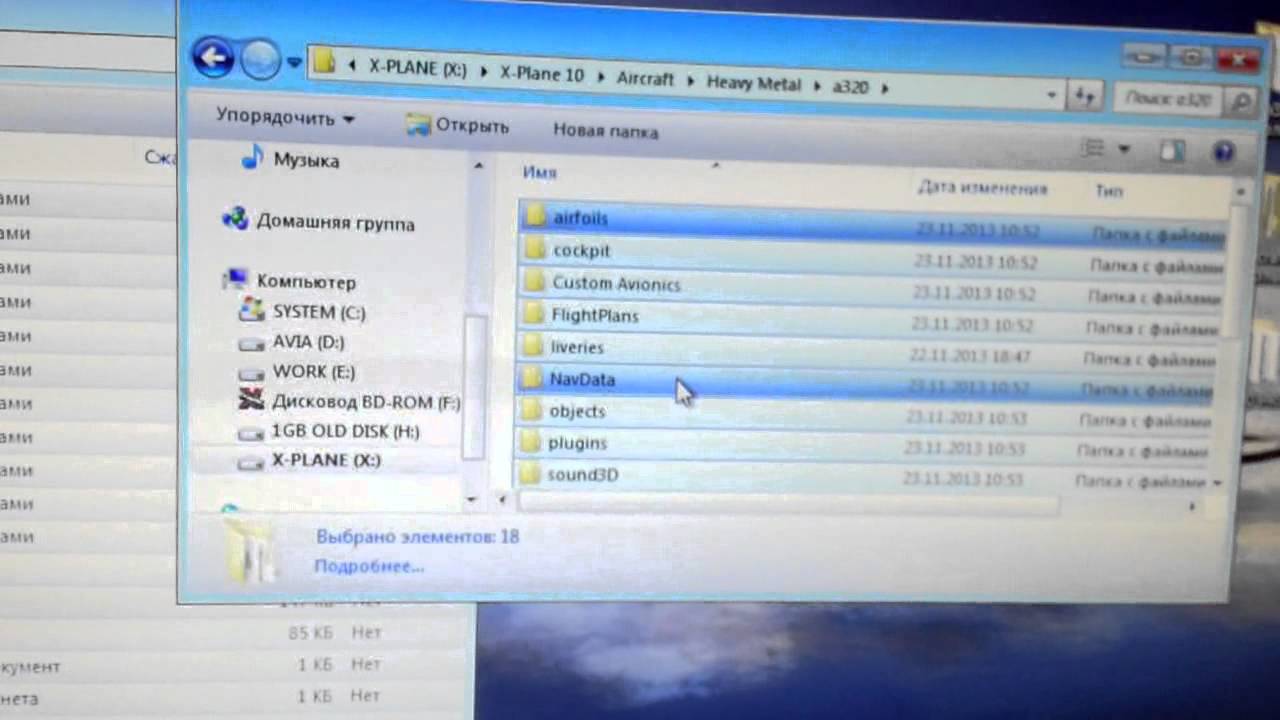The height and width of the screenshot is (720, 1280).
Task: Select the Custom Avionics folder icon
Action: [535, 280]
